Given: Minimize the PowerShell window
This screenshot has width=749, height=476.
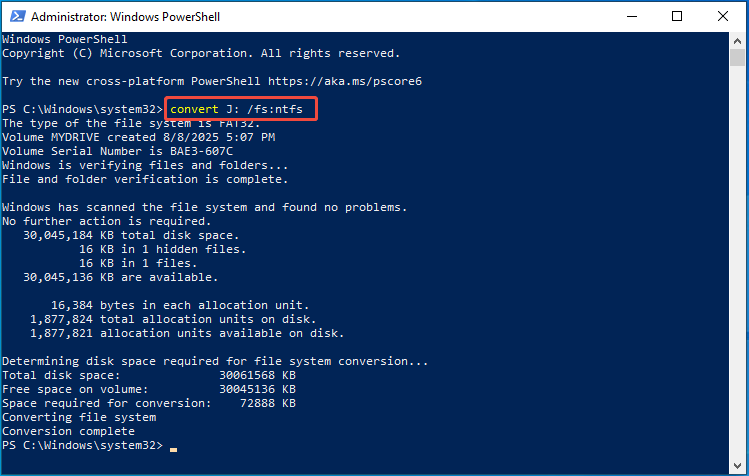Looking at the screenshot, I should pyautogui.click(x=631, y=17).
